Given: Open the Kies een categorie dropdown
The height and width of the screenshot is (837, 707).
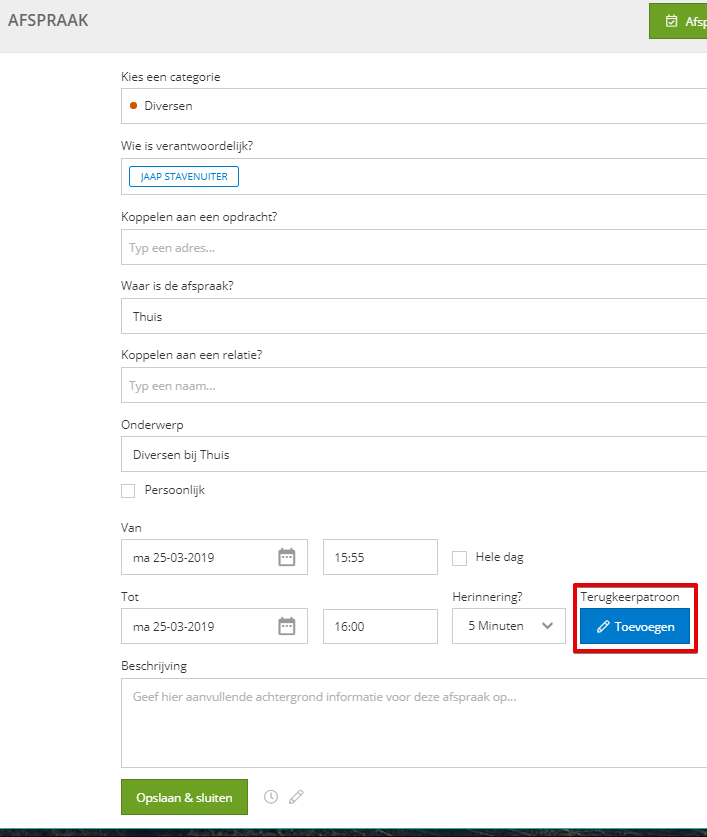Looking at the screenshot, I should [x=414, y=106].
